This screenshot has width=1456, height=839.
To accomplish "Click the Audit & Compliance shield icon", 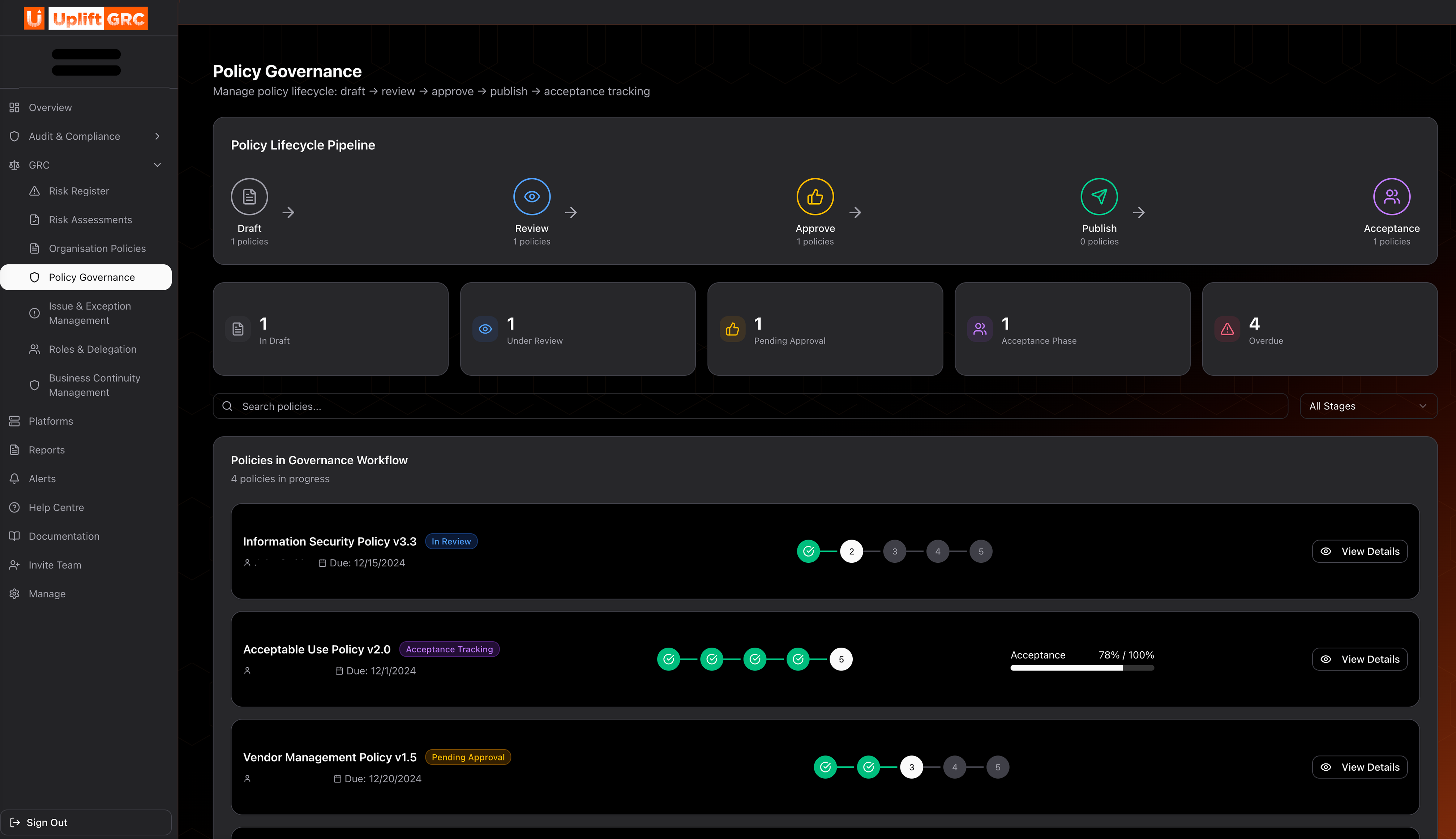I will coord(14,137).
